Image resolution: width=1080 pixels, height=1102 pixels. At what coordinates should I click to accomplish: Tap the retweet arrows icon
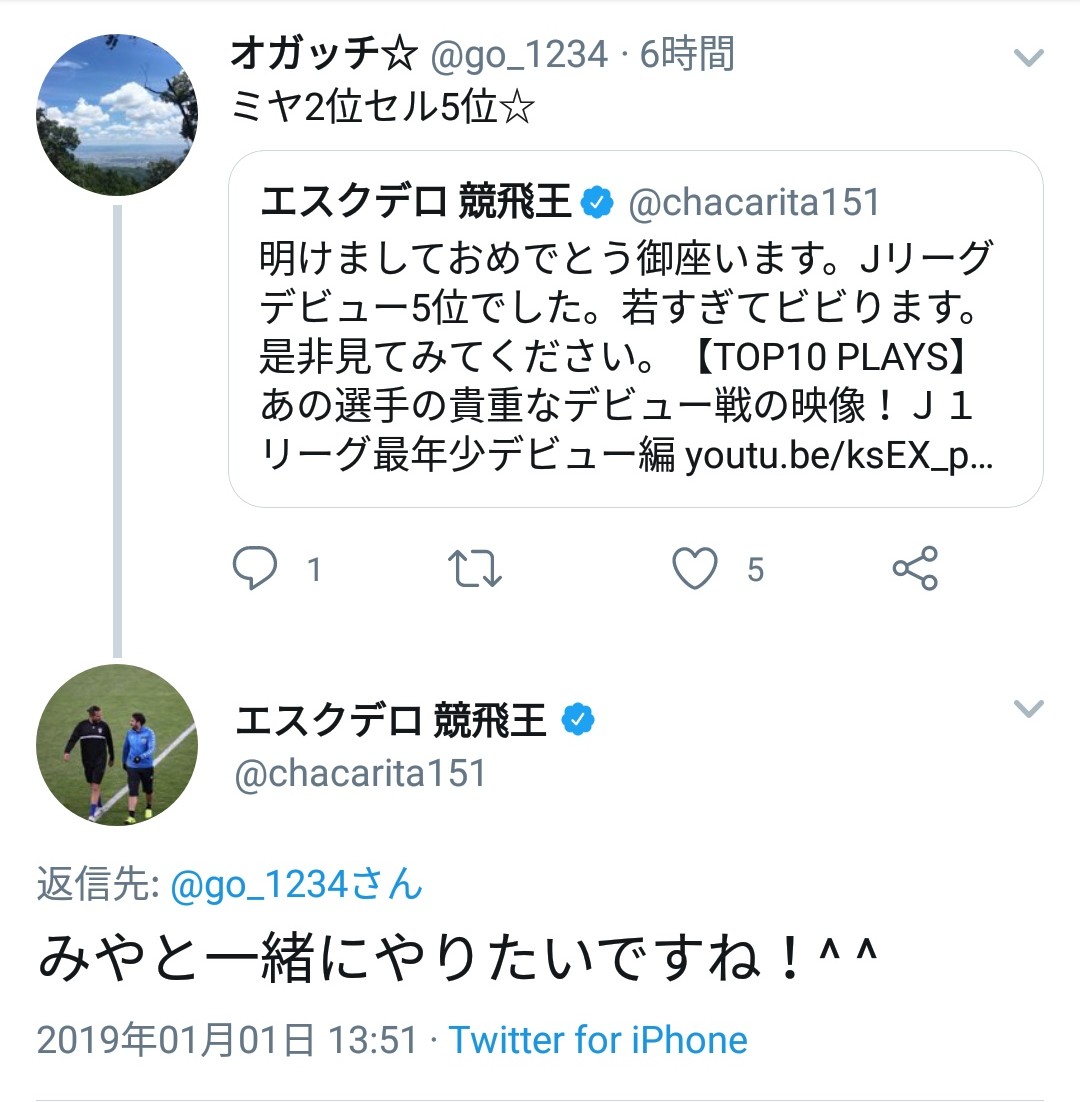pyautogui.click(x=475, y=568)
